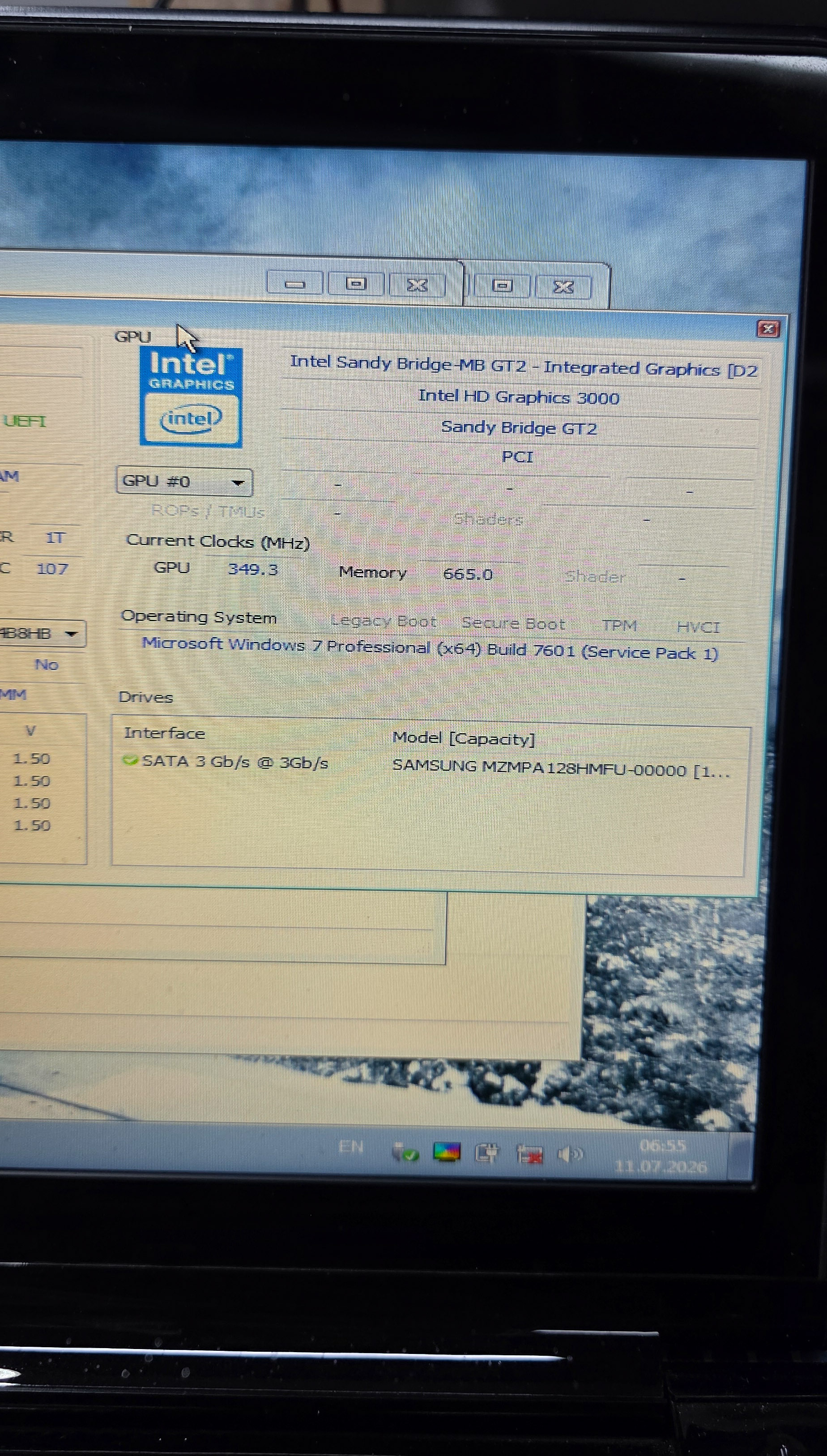Click the Intel Graphics logo
Viewport: 827px width, 1456px height.
pos(191,397)
